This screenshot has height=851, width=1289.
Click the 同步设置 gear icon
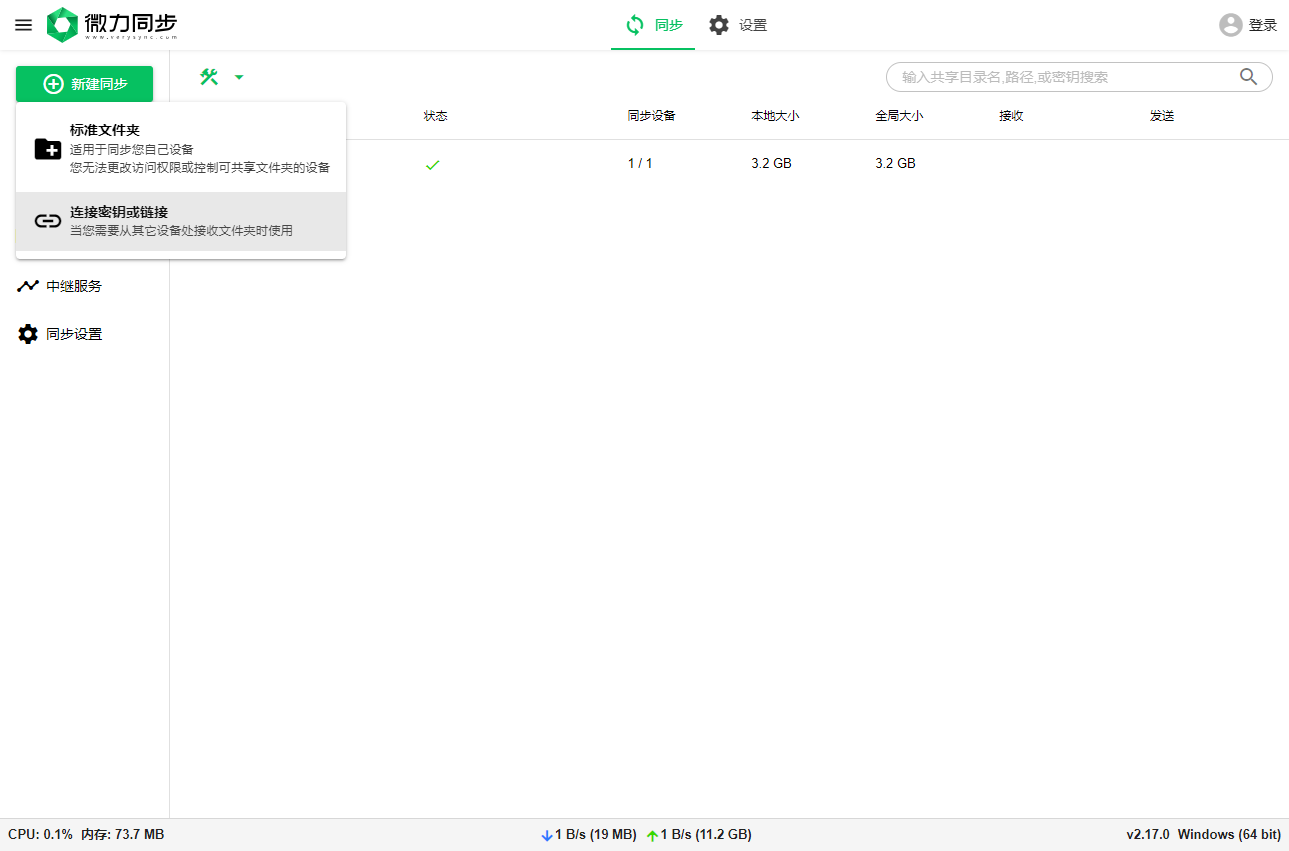click(x=28, y=334)
